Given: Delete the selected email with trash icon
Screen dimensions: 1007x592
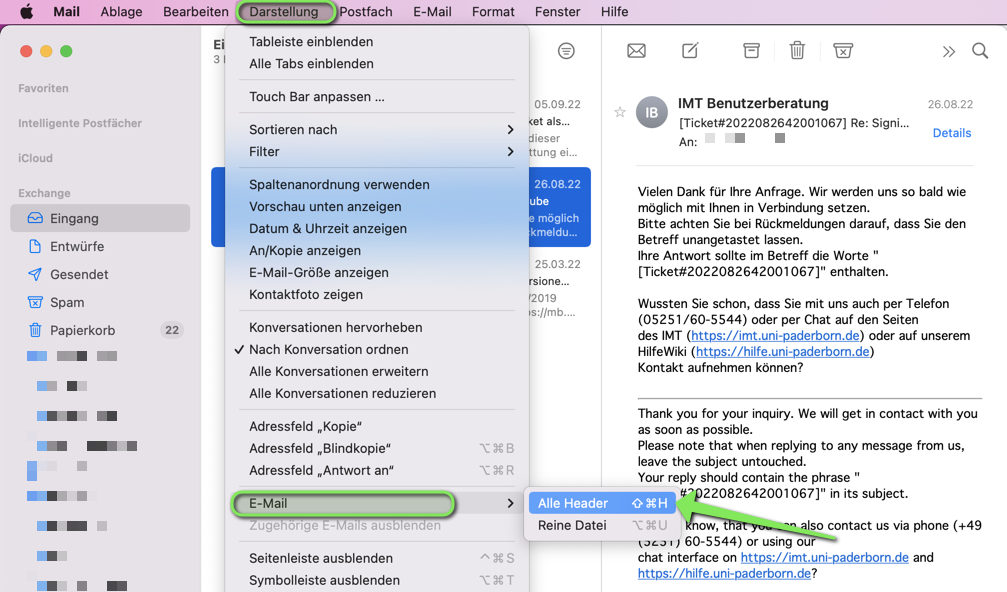Looking at the screenshot, I should (797, 50).
